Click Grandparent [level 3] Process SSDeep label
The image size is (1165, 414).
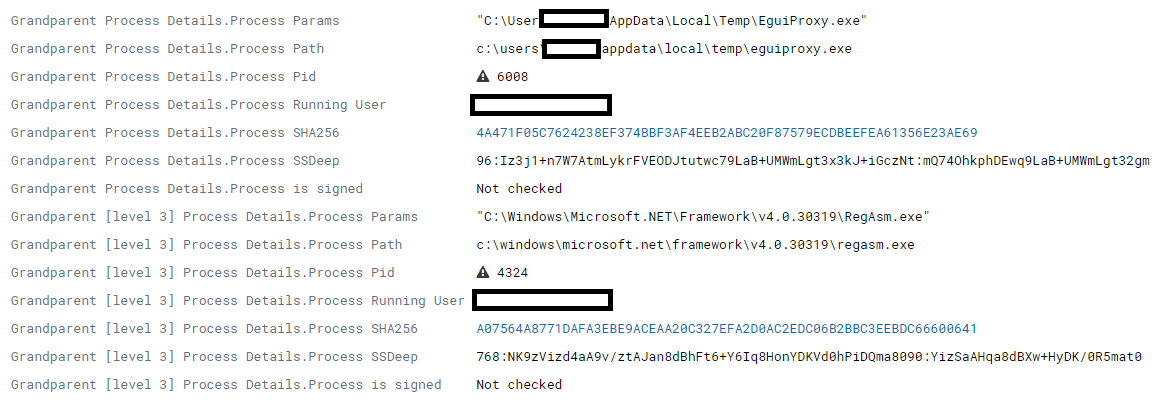pyautogui.click(x=214, y=357)
